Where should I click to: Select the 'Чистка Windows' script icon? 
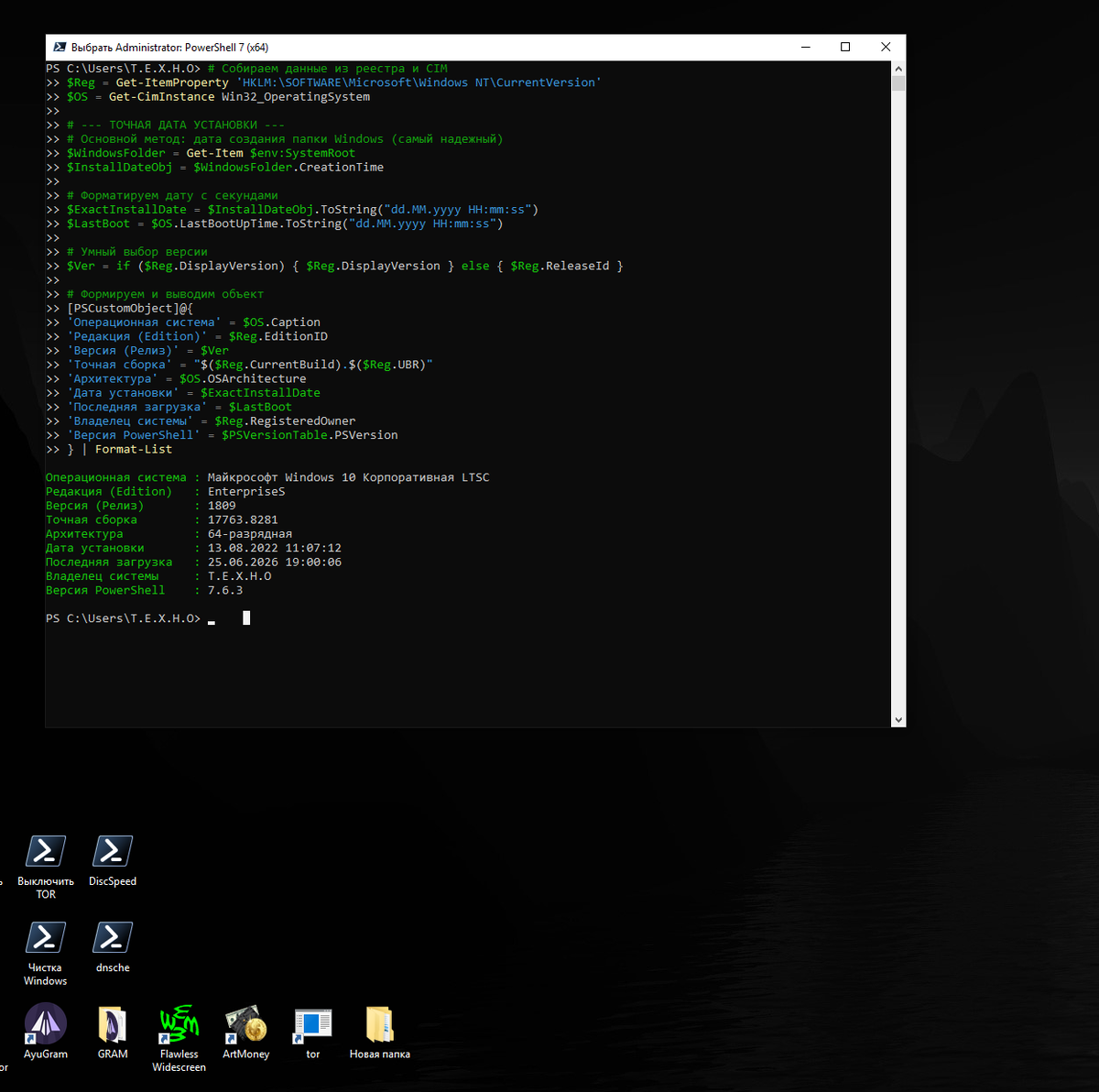pos(46,953)
